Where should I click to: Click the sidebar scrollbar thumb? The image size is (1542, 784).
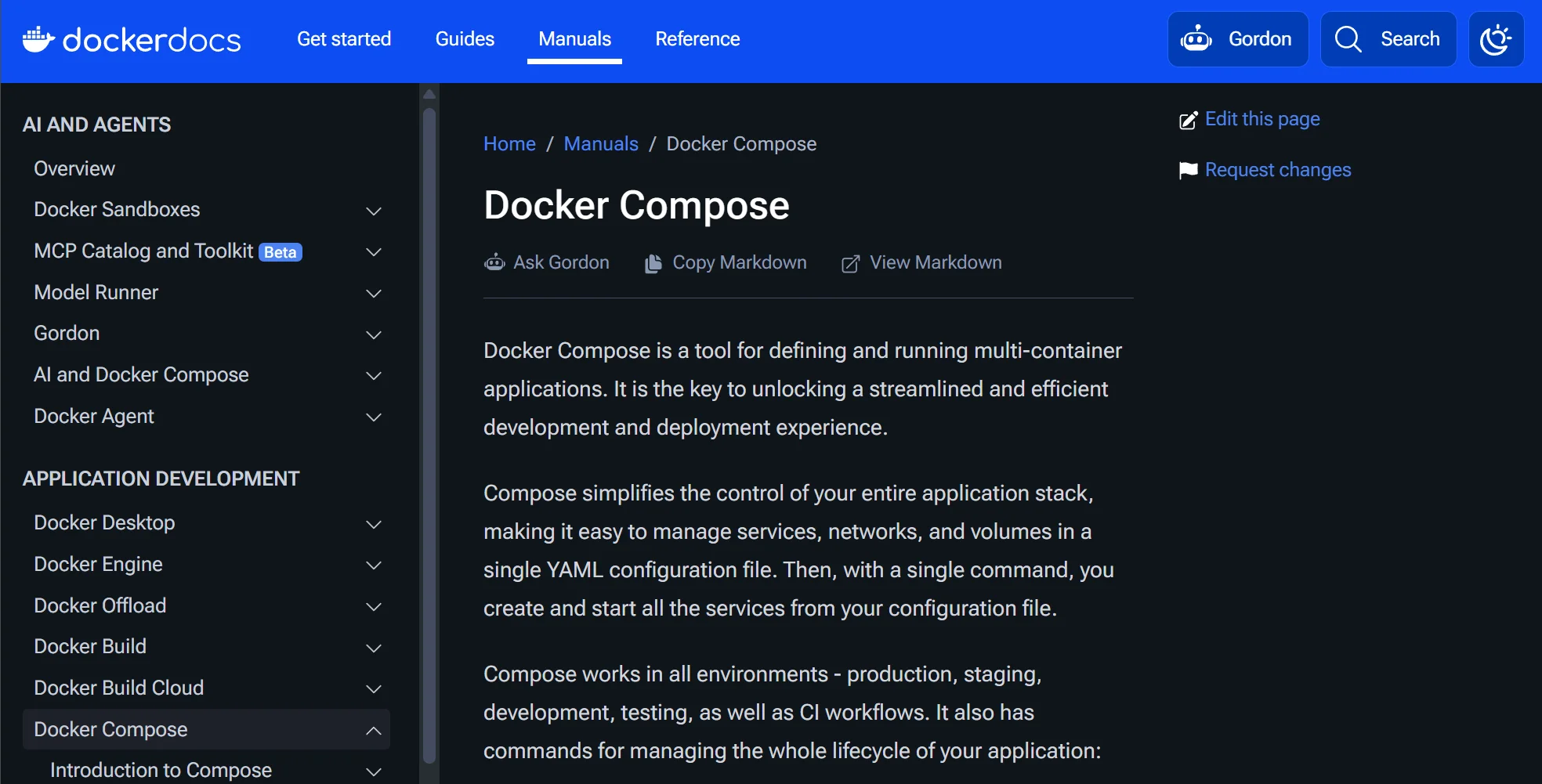click(x=429, y=435)
